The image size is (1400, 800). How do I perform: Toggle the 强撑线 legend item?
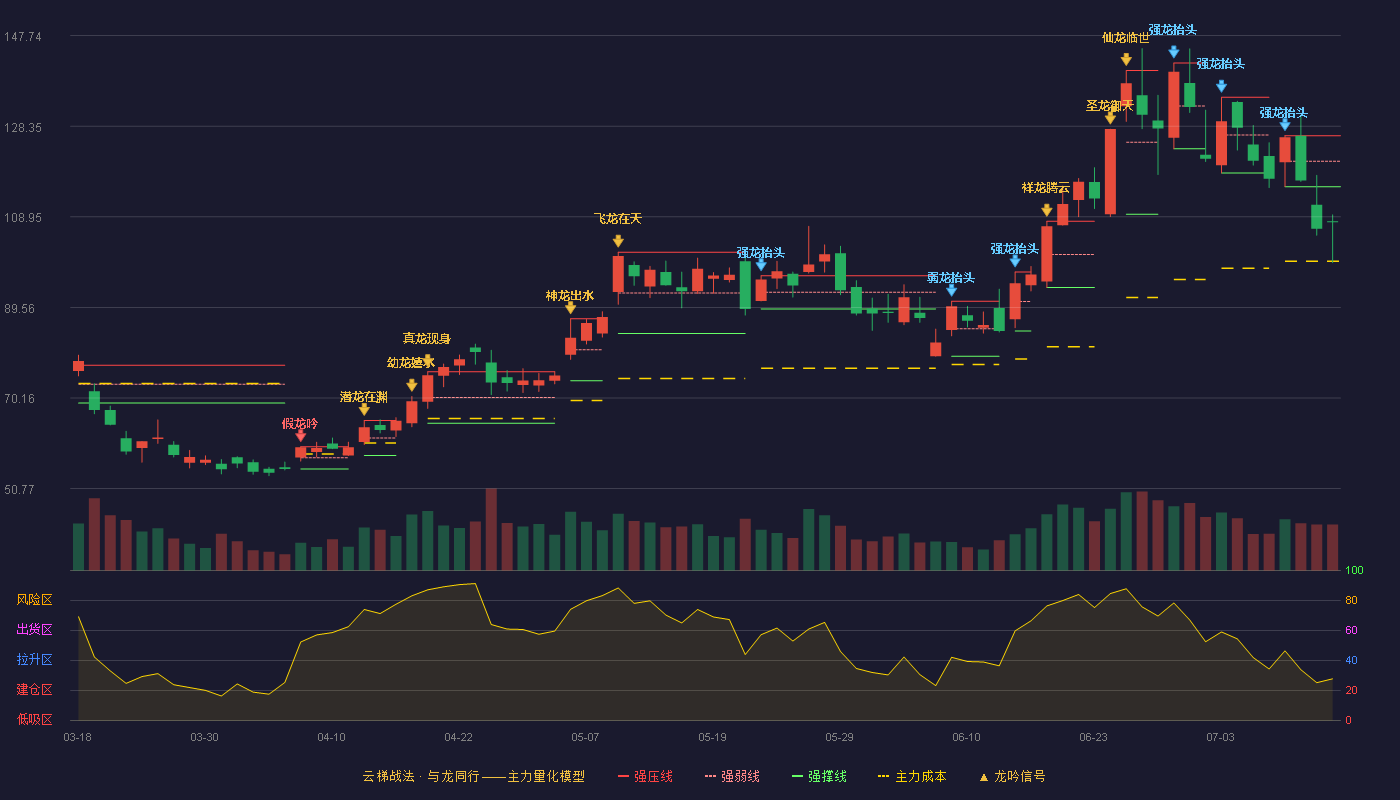click(x=819, y=776)
